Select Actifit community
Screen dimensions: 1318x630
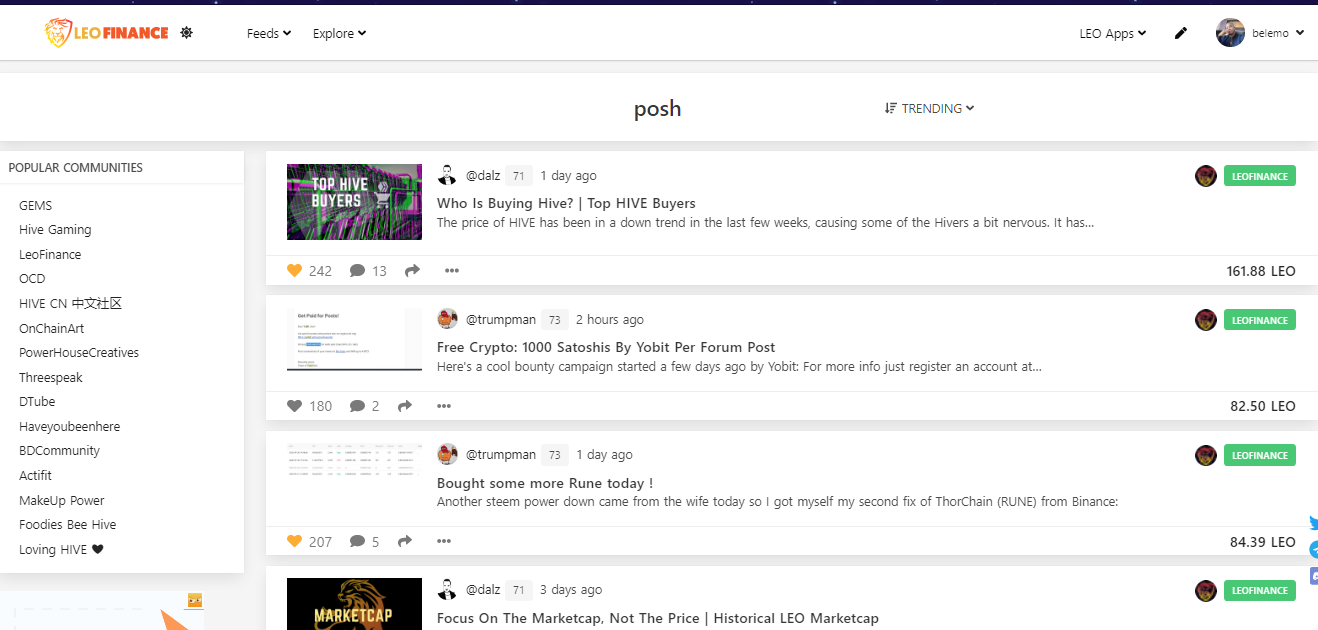coord(35,475)
